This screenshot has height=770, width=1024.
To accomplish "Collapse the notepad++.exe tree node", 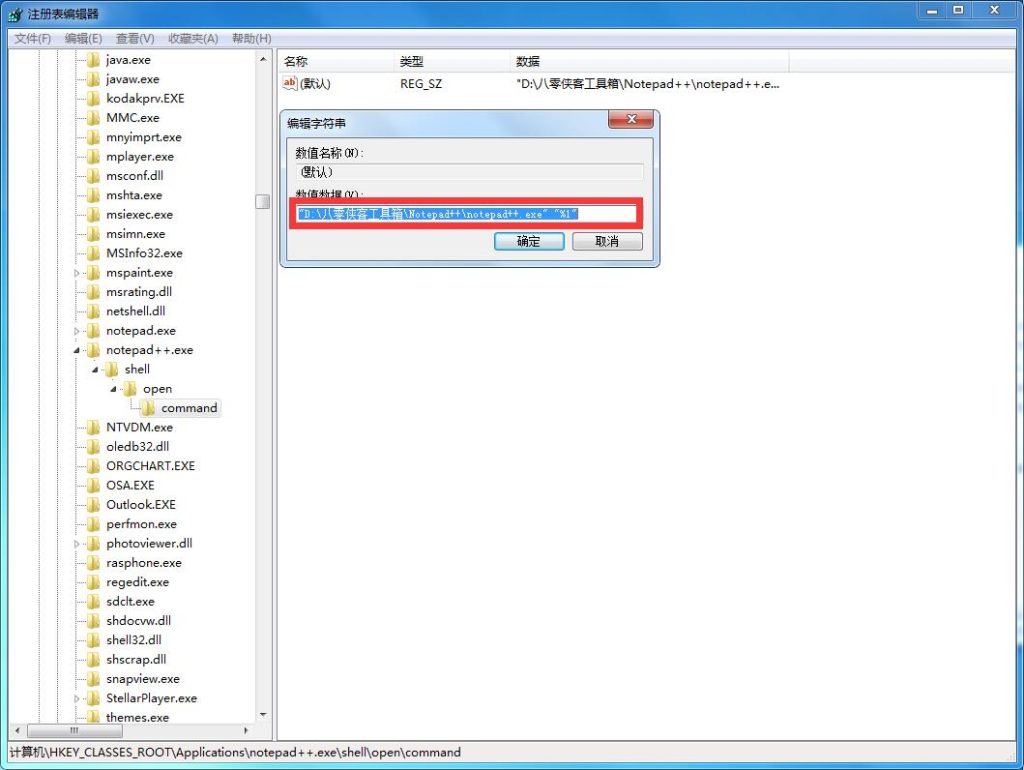I will 76,350.
